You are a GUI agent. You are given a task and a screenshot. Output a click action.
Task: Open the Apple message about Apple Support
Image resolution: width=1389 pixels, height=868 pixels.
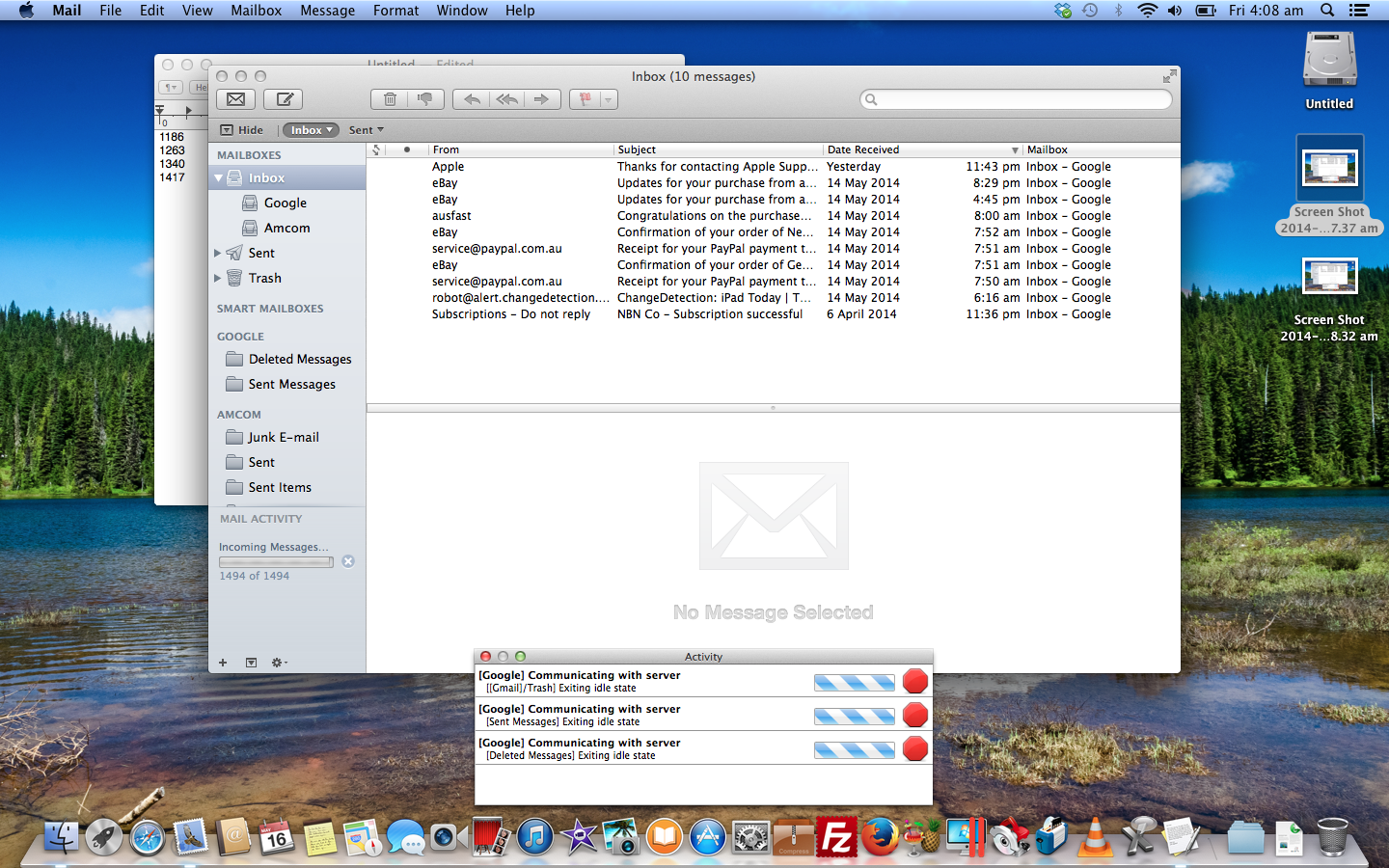pos(772,167)
